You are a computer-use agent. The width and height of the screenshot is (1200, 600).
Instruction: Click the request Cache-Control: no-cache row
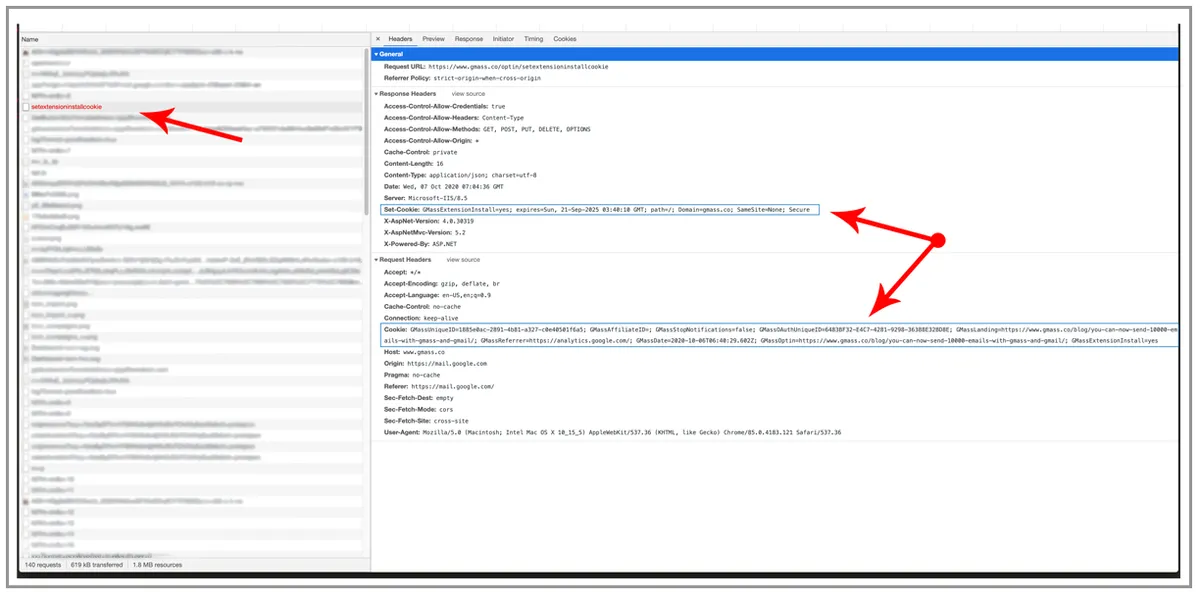[x=424, y=307]
